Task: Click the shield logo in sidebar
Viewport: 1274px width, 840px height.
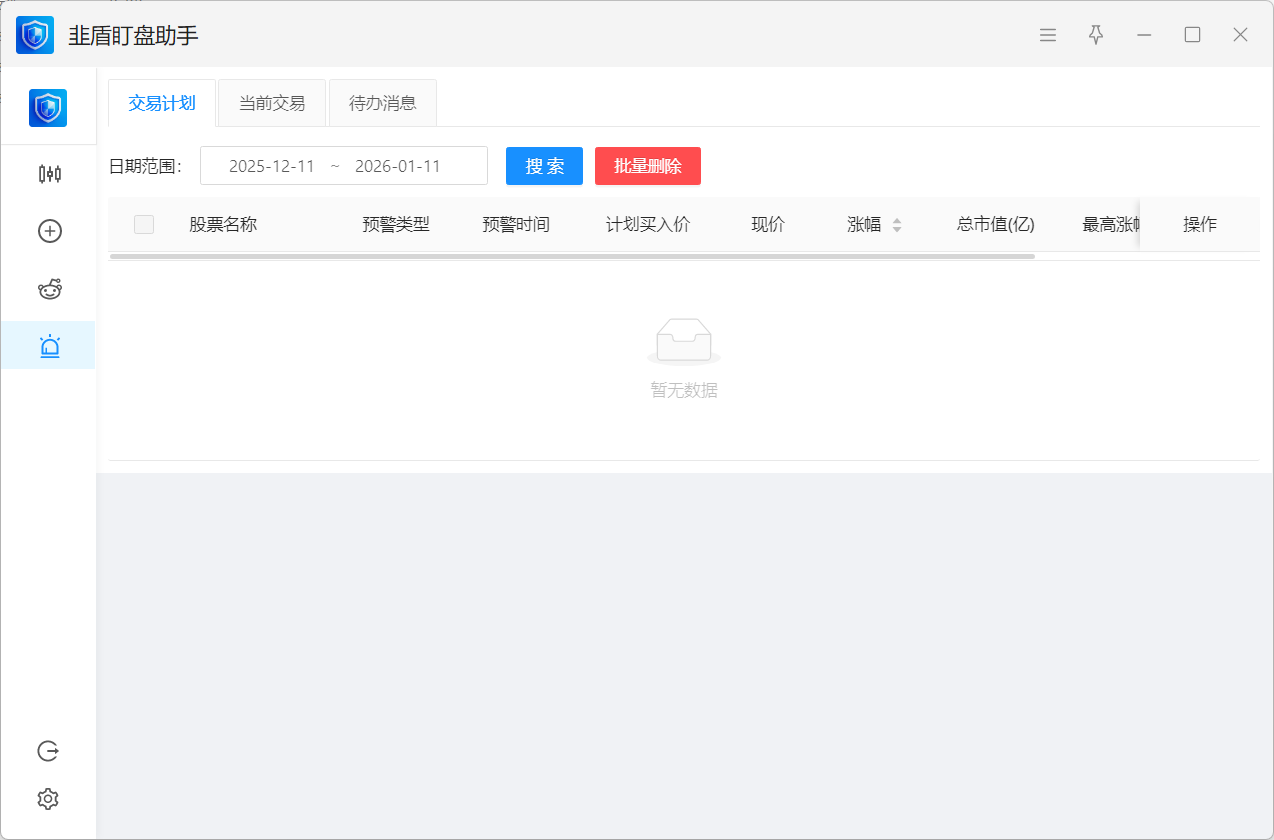Action: click(48, 108)
